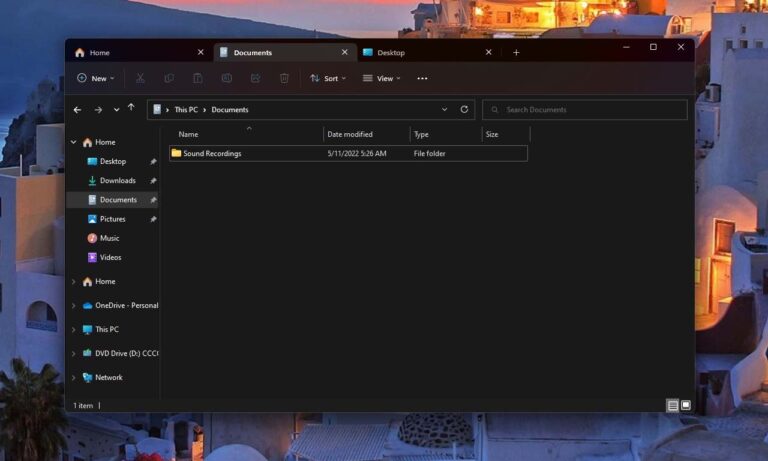Image resolution: width=768 pixels, height=461 pixels.
Task: Click the 5/11/2022 5:26 AM date cell
Action: click(x=357, y=153)
